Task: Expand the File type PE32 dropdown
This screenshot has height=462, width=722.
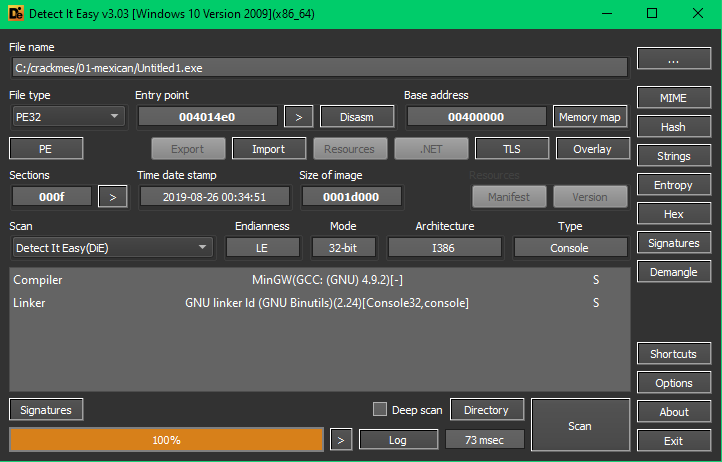Action: (x=68, y=117)
